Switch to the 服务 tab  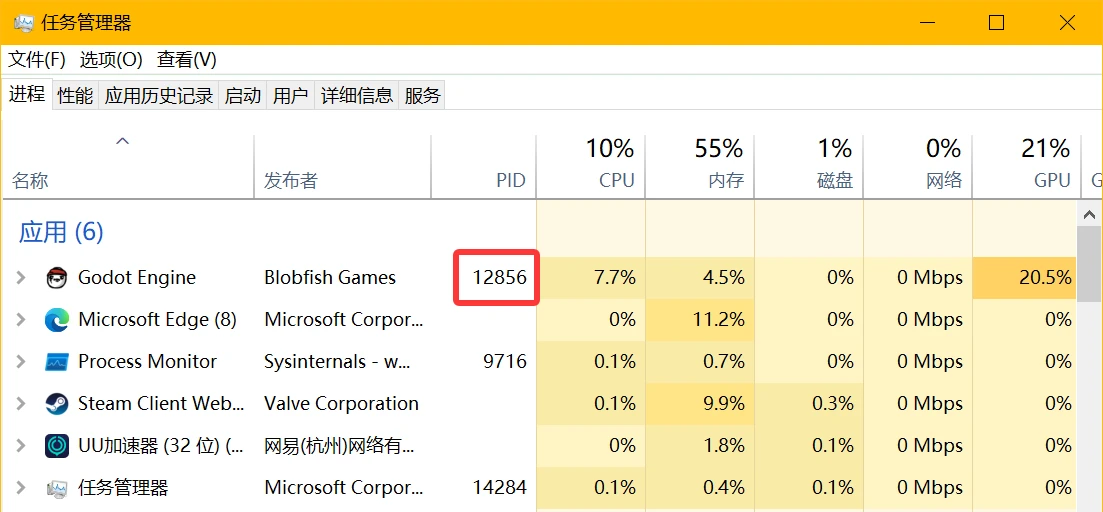[422, 96]
